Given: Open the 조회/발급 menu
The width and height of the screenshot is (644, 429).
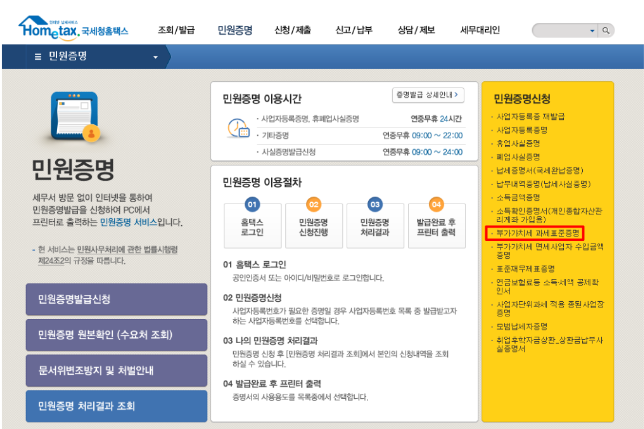Looking at the screenshot, I should click(176, 30).
